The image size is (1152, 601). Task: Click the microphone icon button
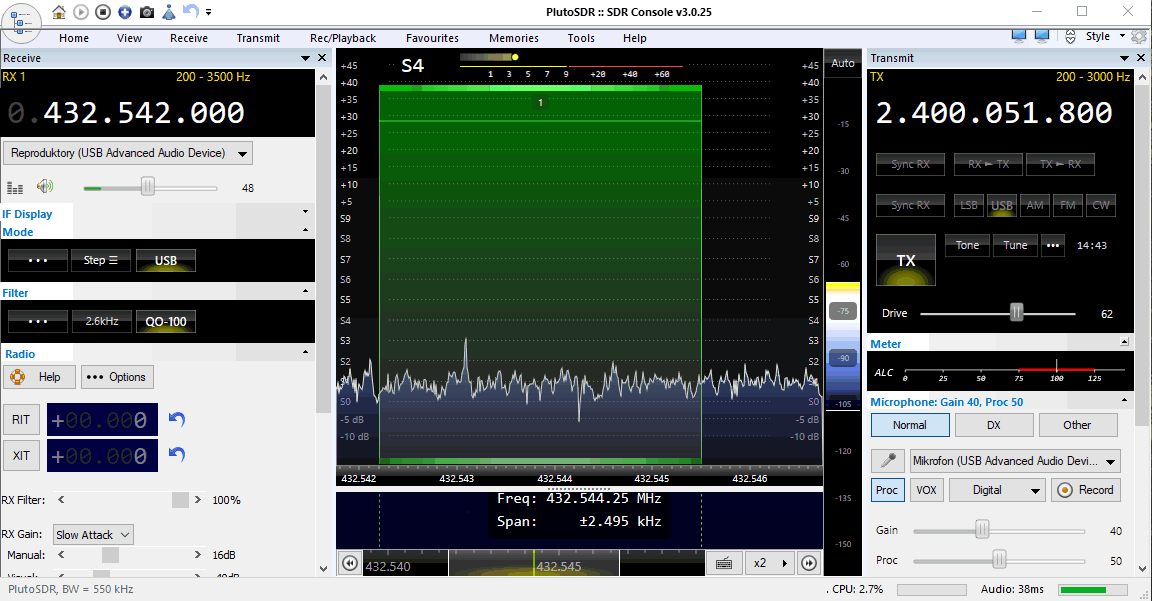coord(886,461)
